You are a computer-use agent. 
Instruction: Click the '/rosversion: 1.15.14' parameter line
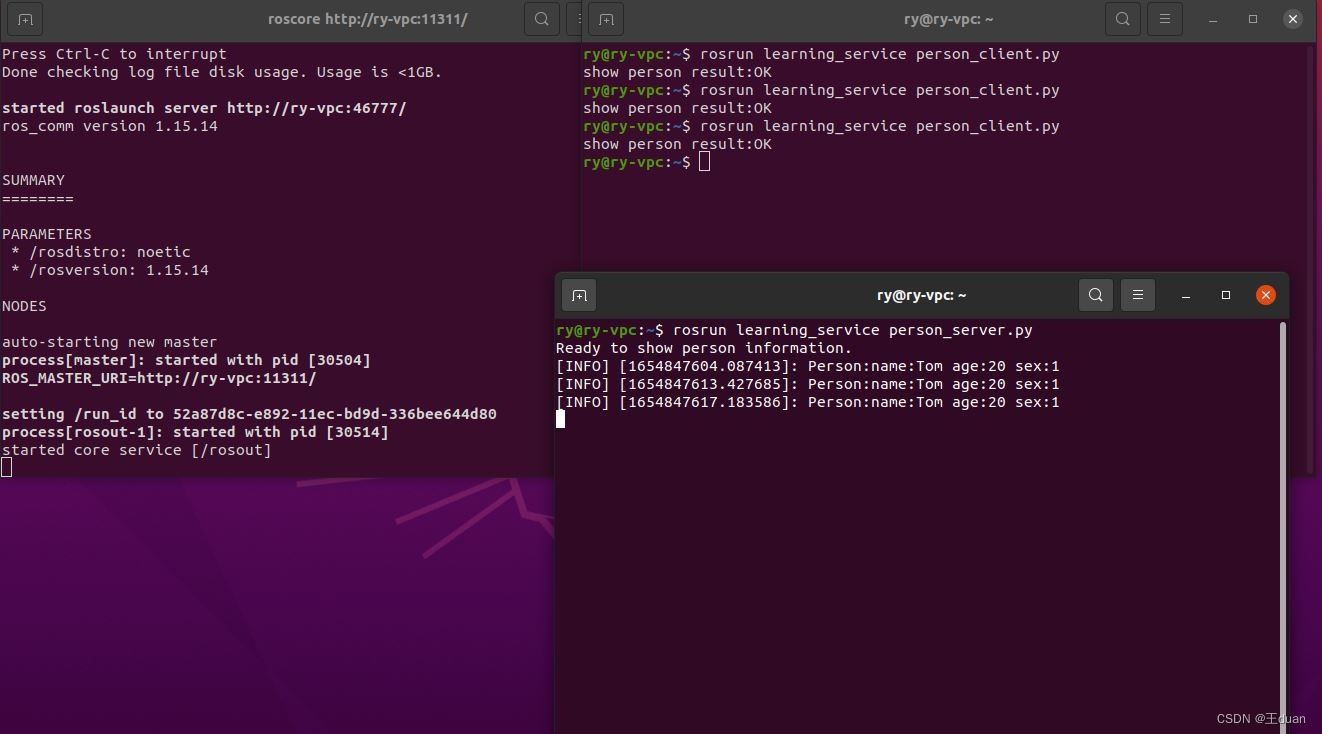109,270
